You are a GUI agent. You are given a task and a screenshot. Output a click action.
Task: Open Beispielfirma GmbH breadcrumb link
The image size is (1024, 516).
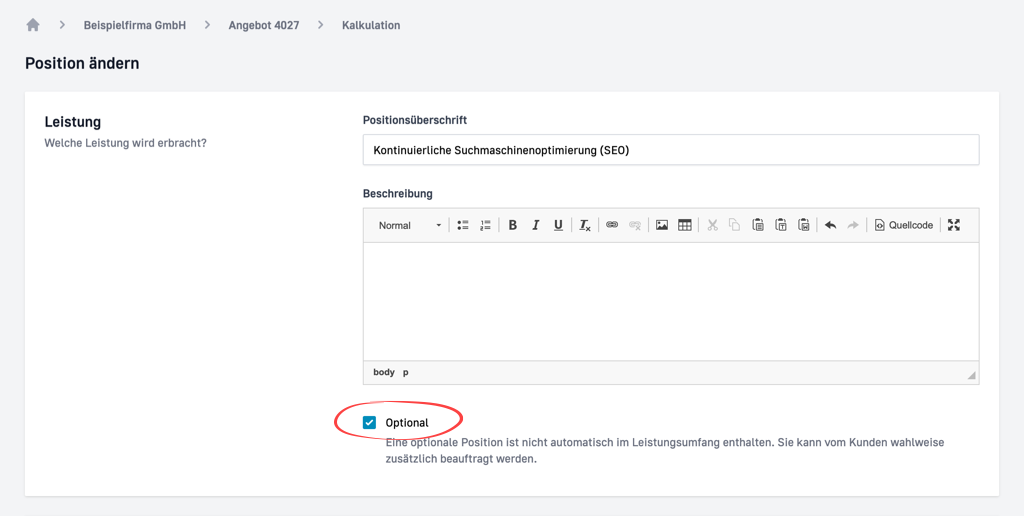pyautogui.click(x=135, y=25)
